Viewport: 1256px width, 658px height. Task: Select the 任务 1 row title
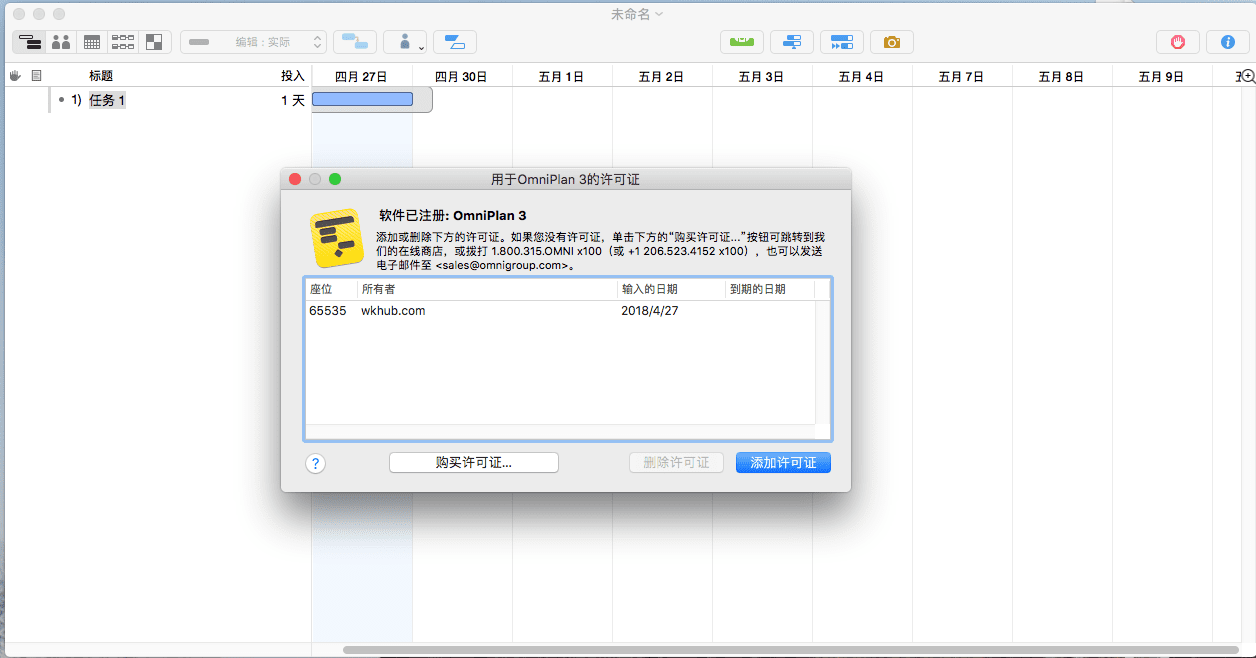[107, 100]
